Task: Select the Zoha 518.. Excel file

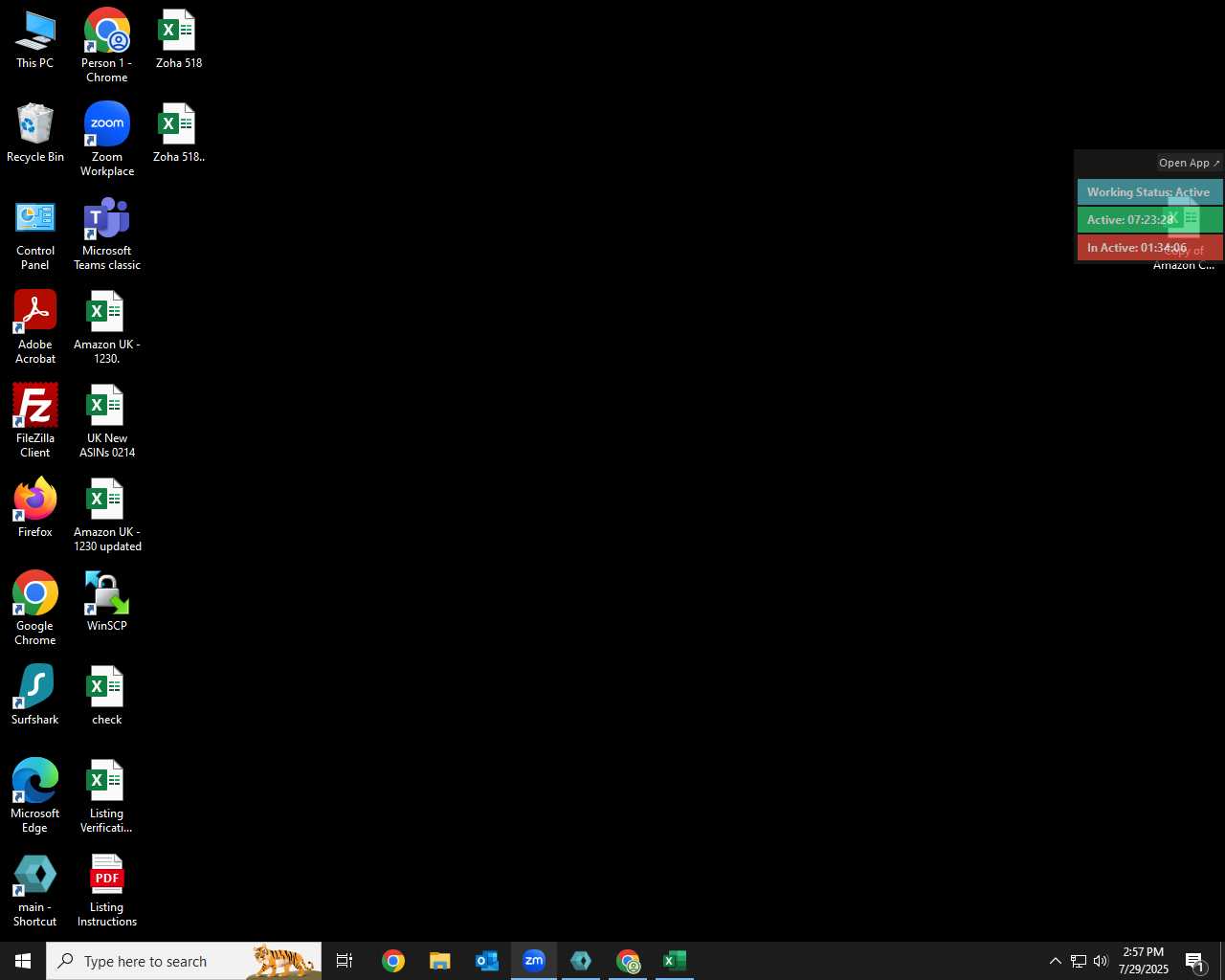Action: [x=178, y=133]
